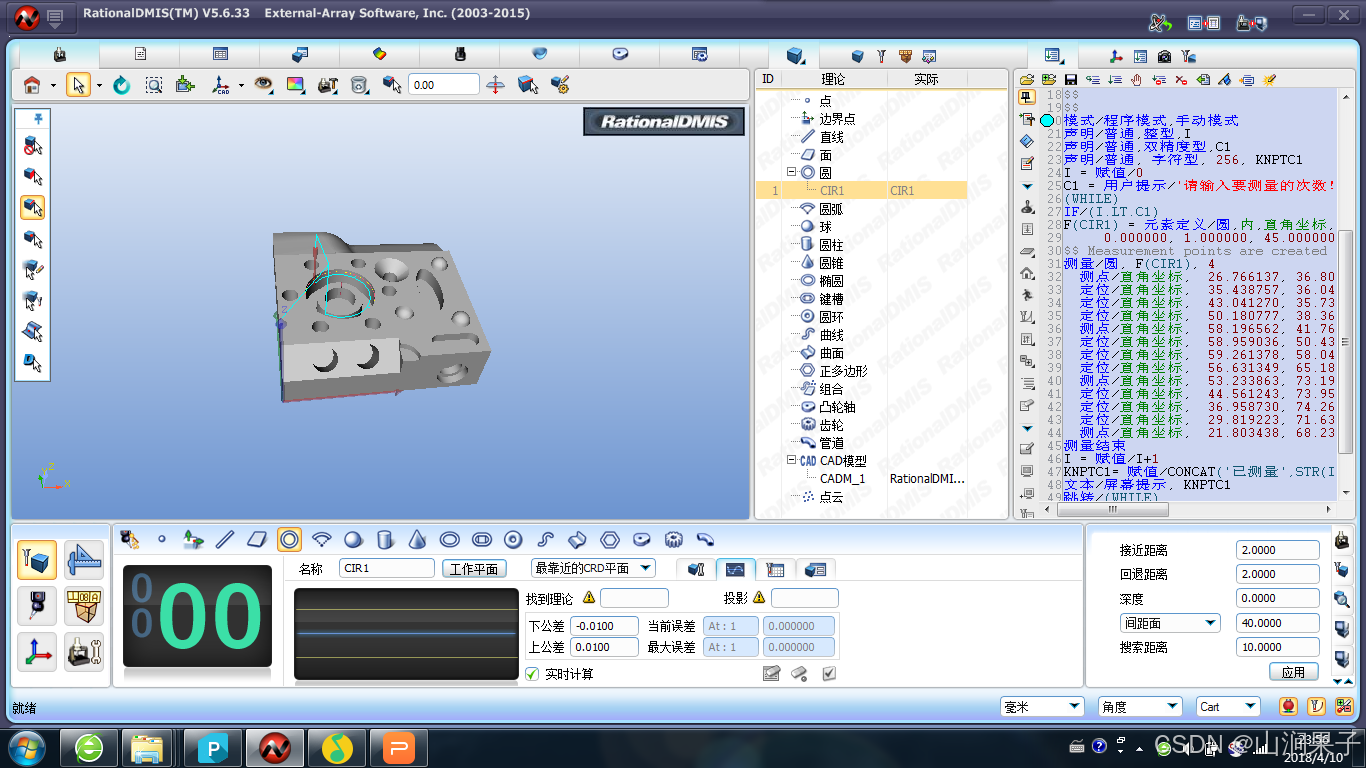This screenshot has width=1366, height=768.
Task: Open the recycle bin delete icon
Action: pyautogui.click(x=359, y=85)
